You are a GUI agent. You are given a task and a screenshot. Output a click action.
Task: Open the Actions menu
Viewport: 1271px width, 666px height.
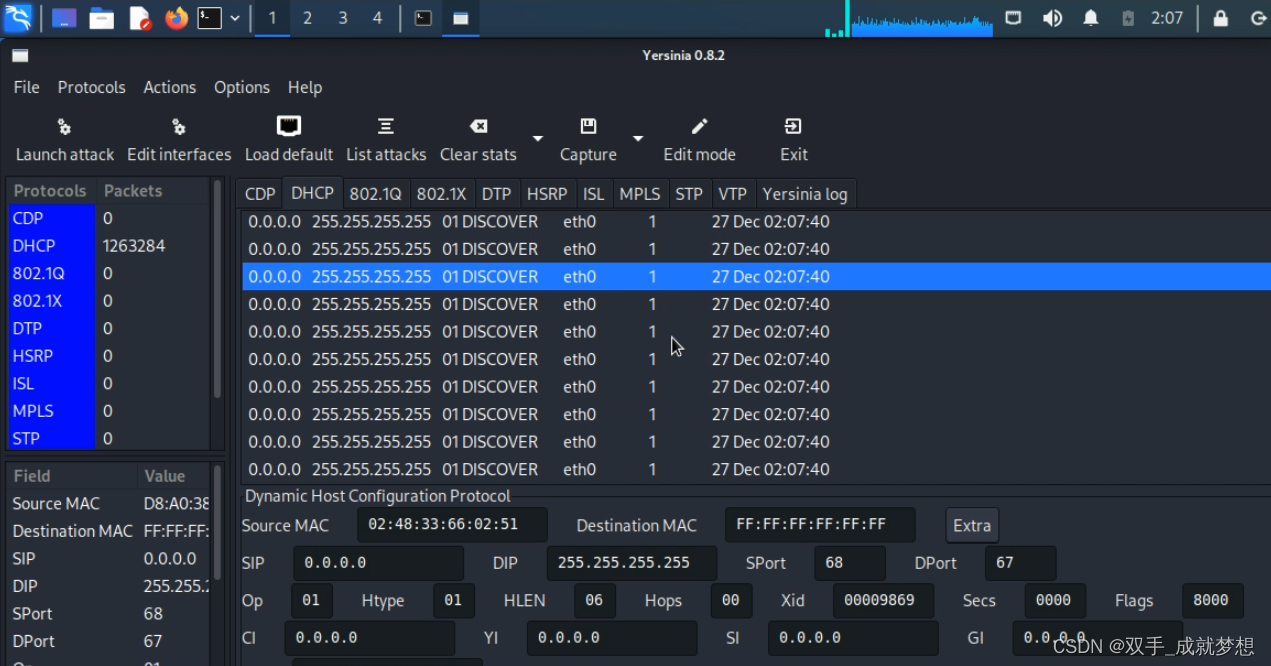pyautogui.click(x=169, y=87)
